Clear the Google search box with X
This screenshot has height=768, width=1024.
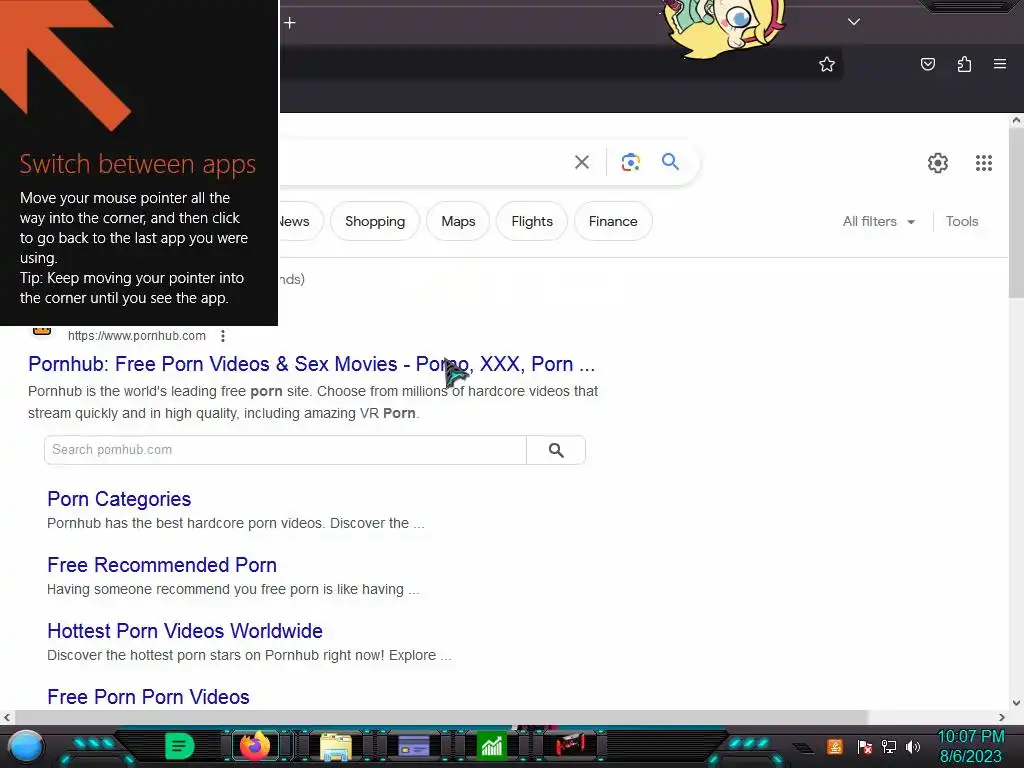(582, 162)
